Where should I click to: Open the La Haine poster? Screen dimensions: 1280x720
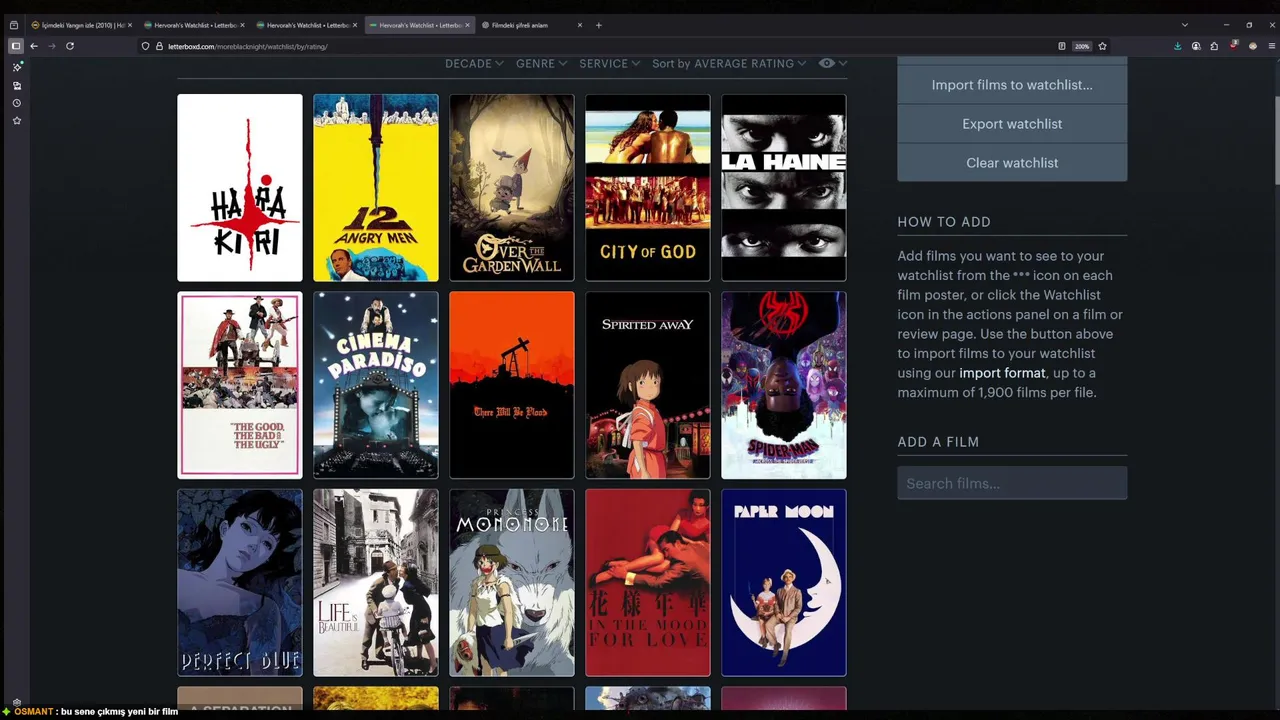[784, 188]
